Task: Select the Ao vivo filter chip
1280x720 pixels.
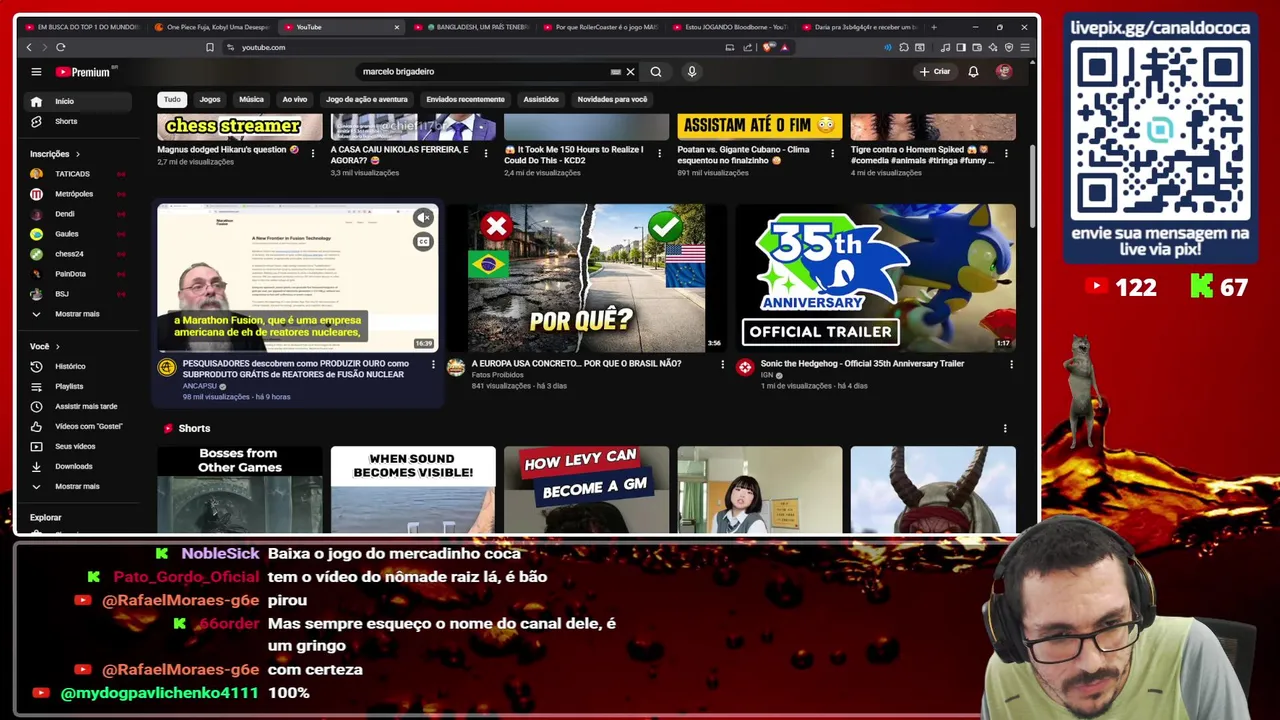Action: (294, 99)
